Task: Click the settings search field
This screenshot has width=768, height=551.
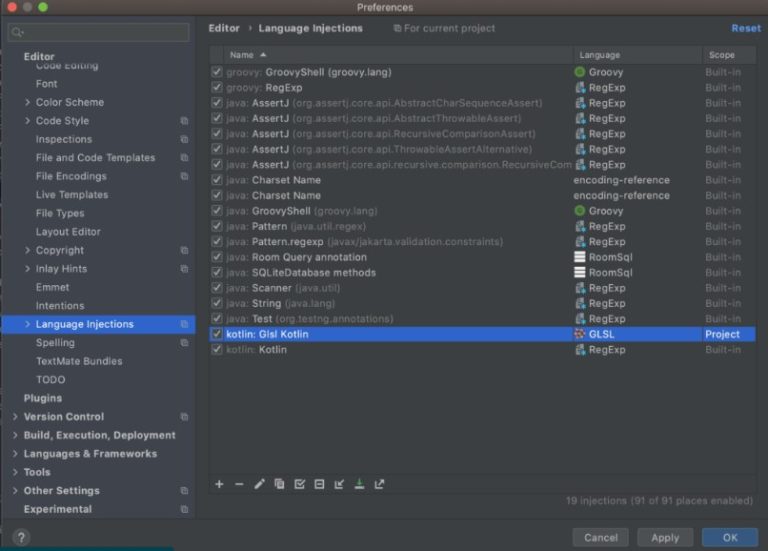Action: (x=100, y=33)
